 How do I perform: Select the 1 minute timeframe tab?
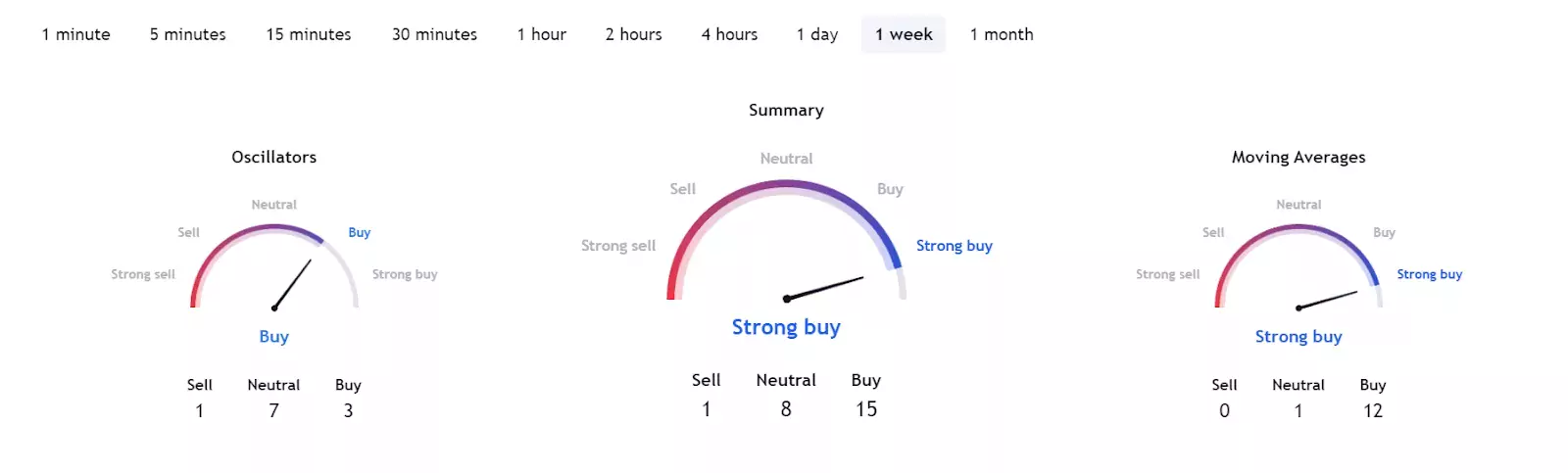pyautogui.click(x=75, y=34)
